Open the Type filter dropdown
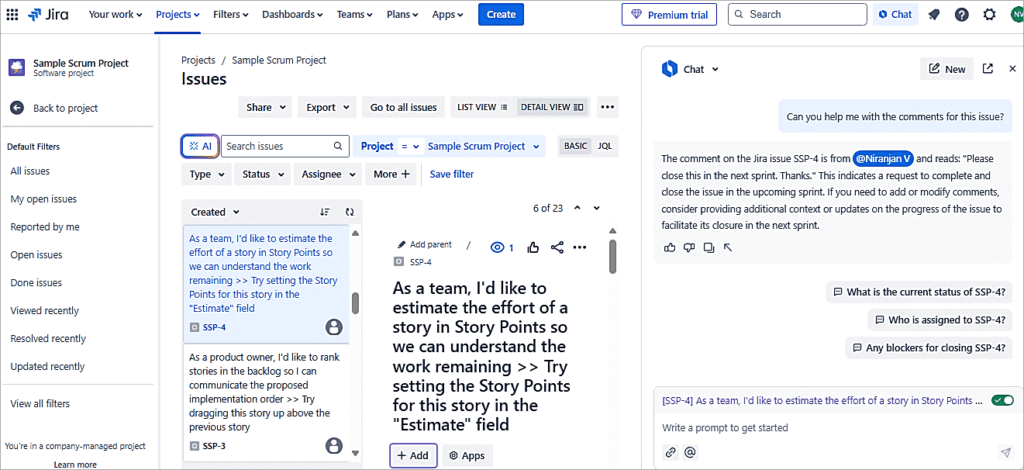The image size is (1024, 470). pyautogui.click(x=207, y=174)
